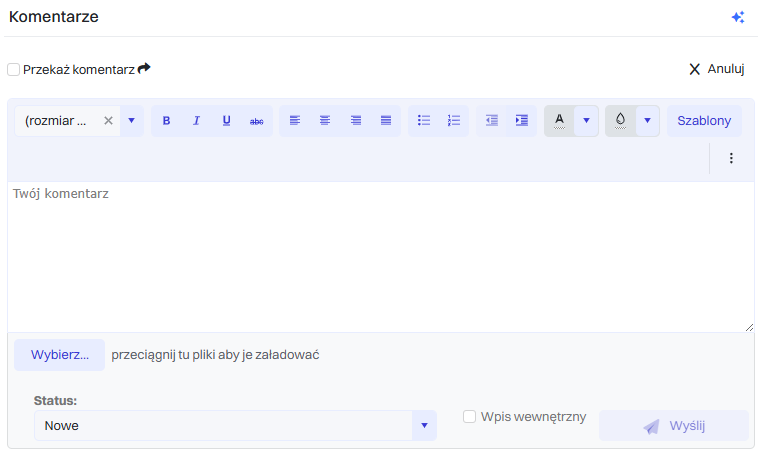Justify the comment text
The height and width of the screenshot is (455, 765).
(386, 121)
